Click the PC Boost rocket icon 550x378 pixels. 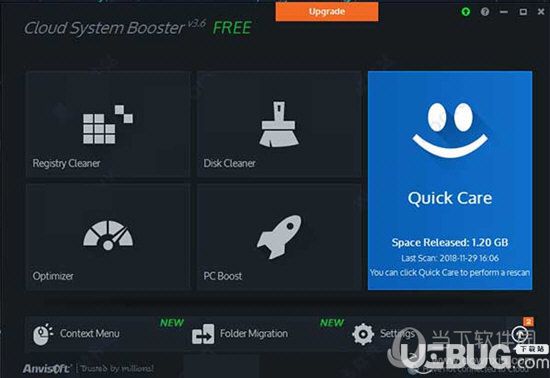pos(279,237)
